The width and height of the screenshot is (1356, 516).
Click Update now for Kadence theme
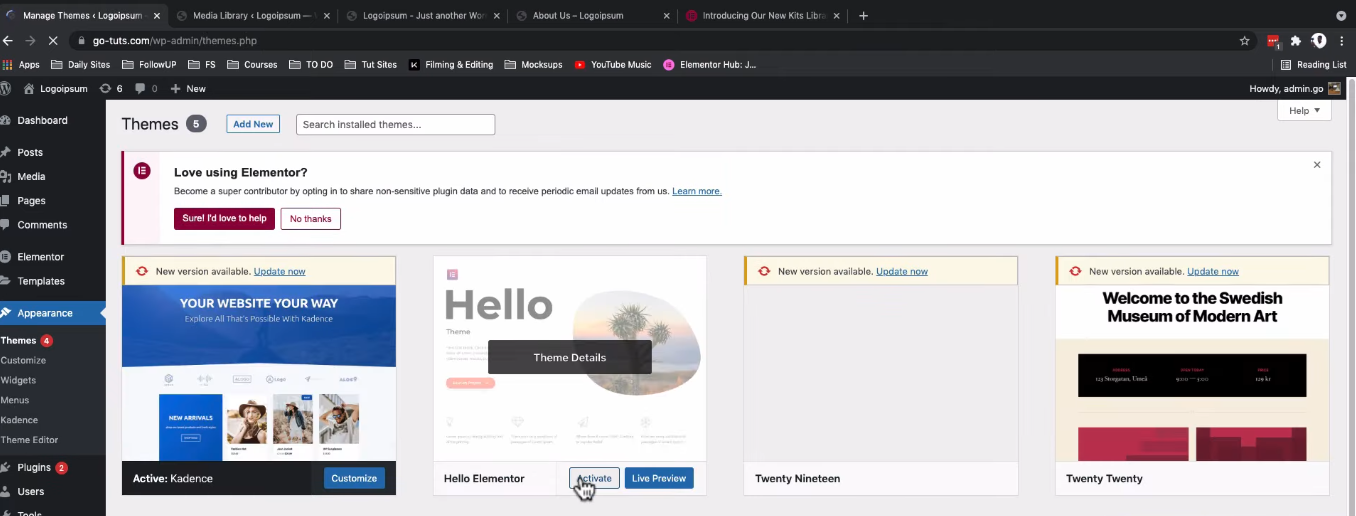[280, 271]
